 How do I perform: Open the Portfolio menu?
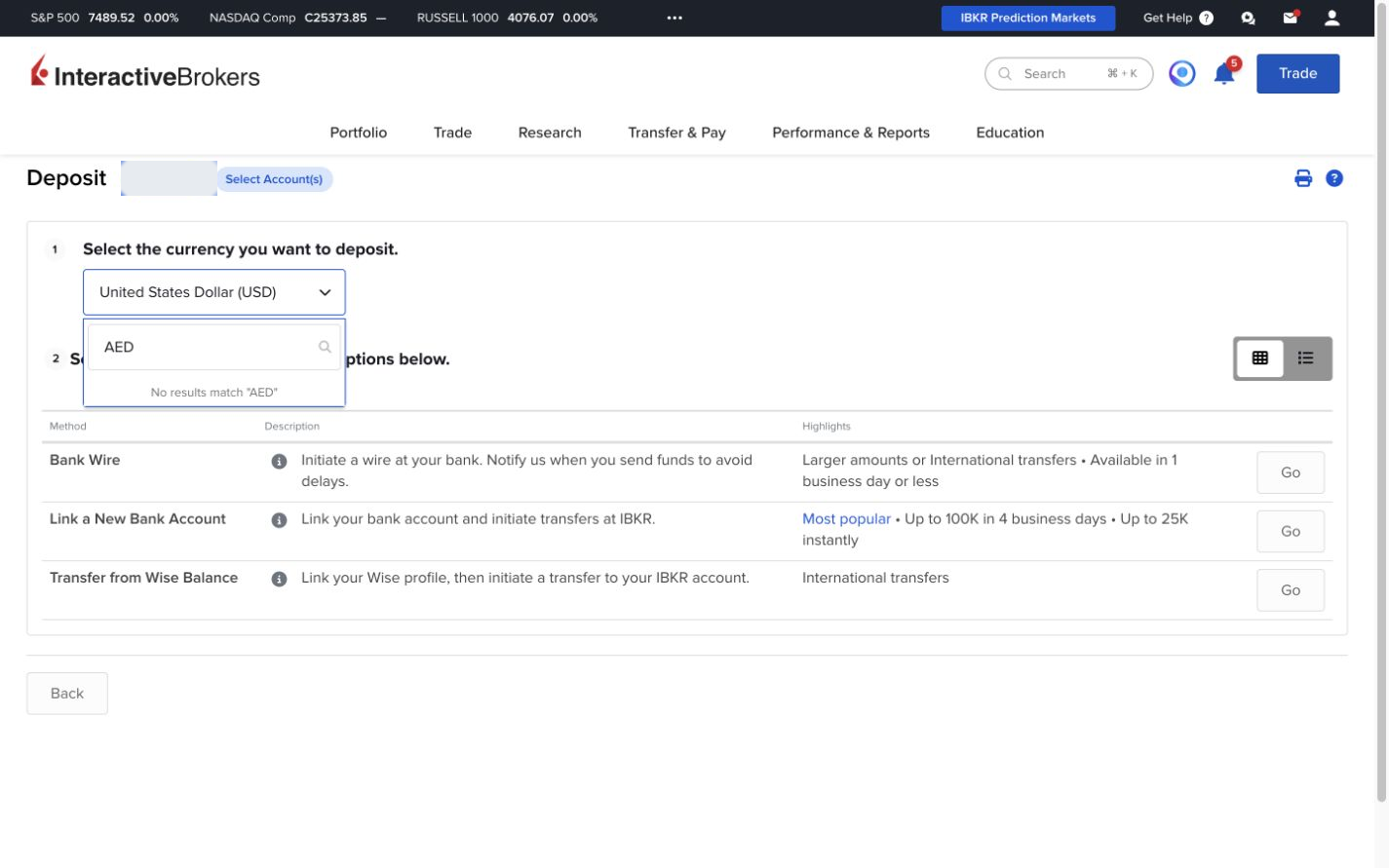click(x=359, y=132)
